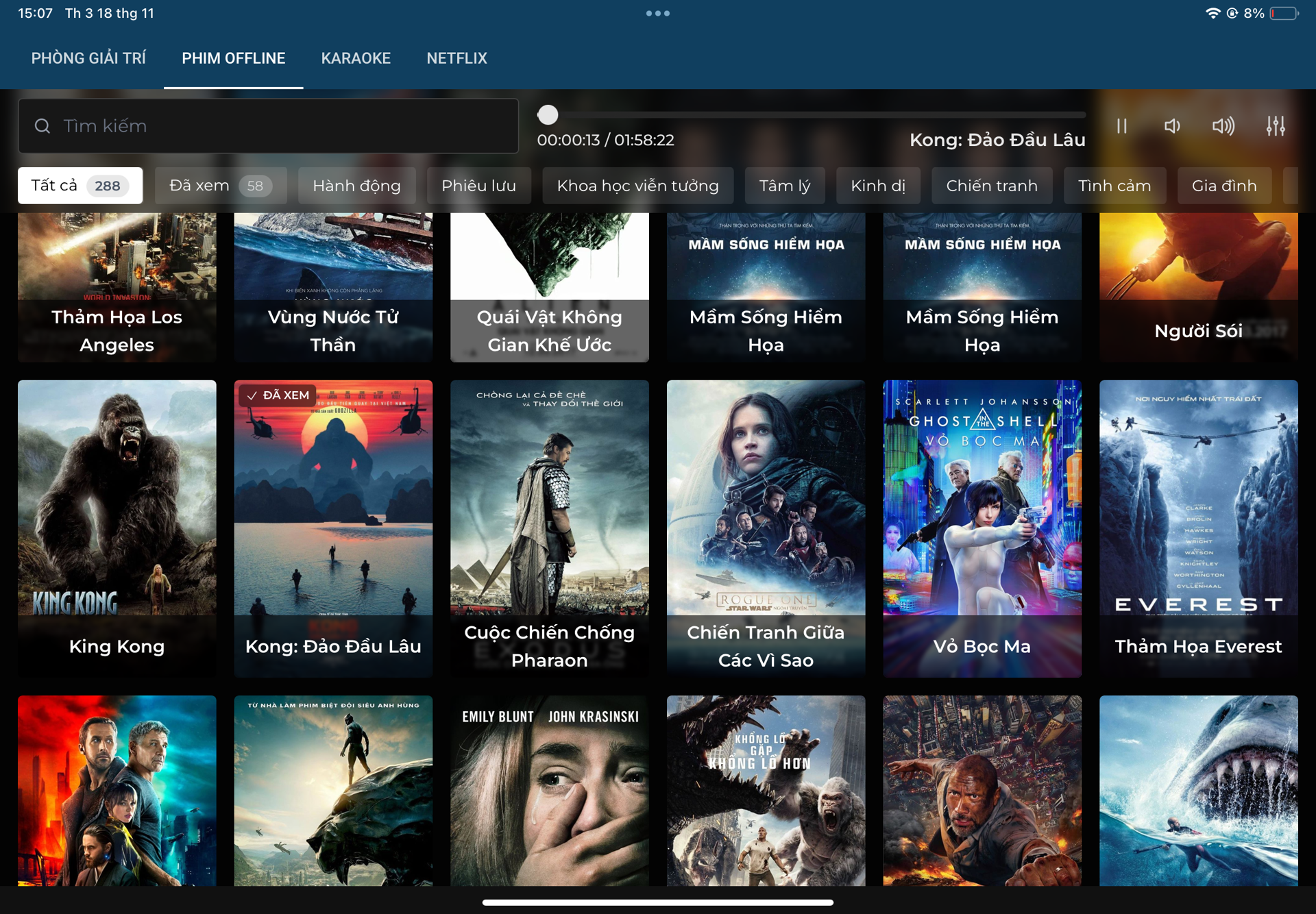Tap the battery indicator in status bar
The image size is (1316, 914).
[1283, 13]
